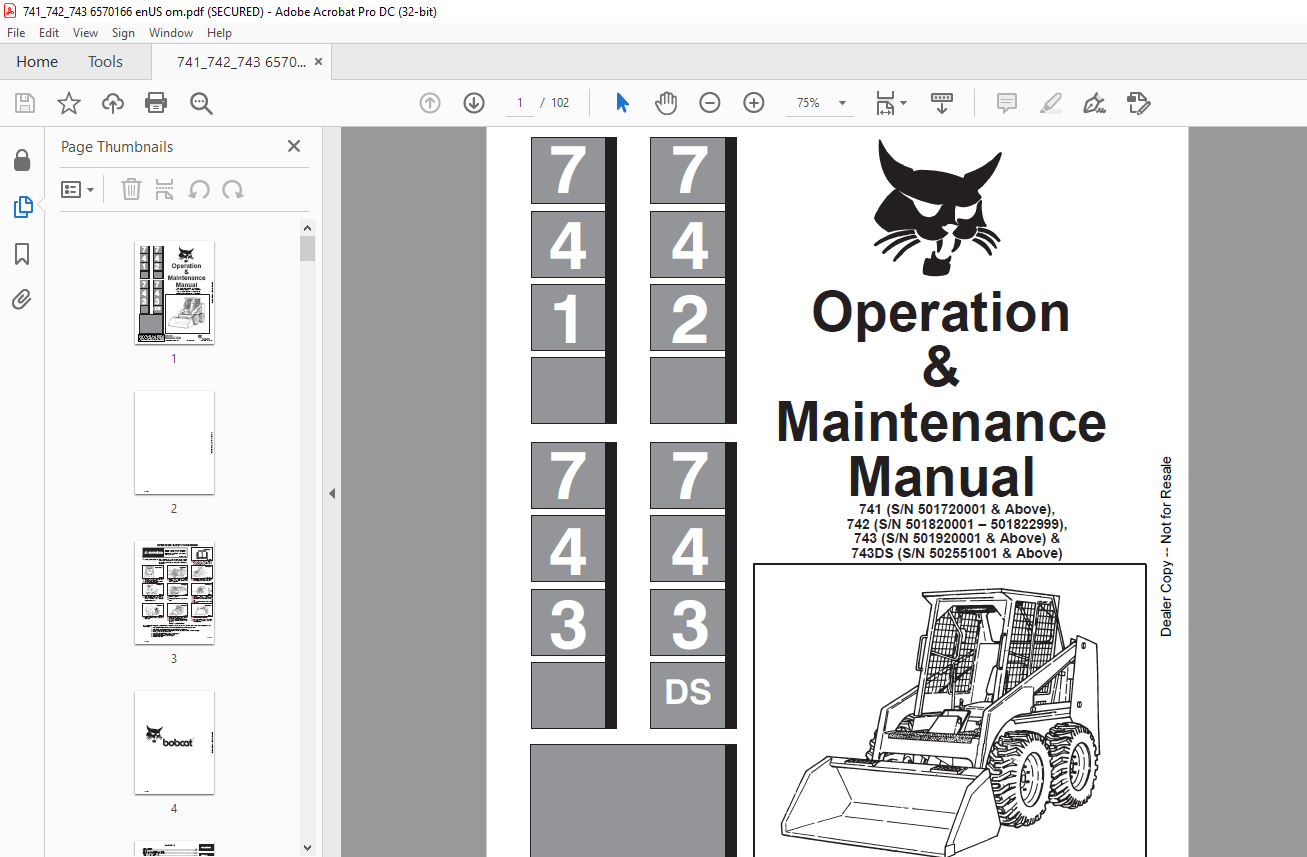Bookmark the file with the star icon
This screenshot has height=857, width=1307.
click(x=69, y=103)
